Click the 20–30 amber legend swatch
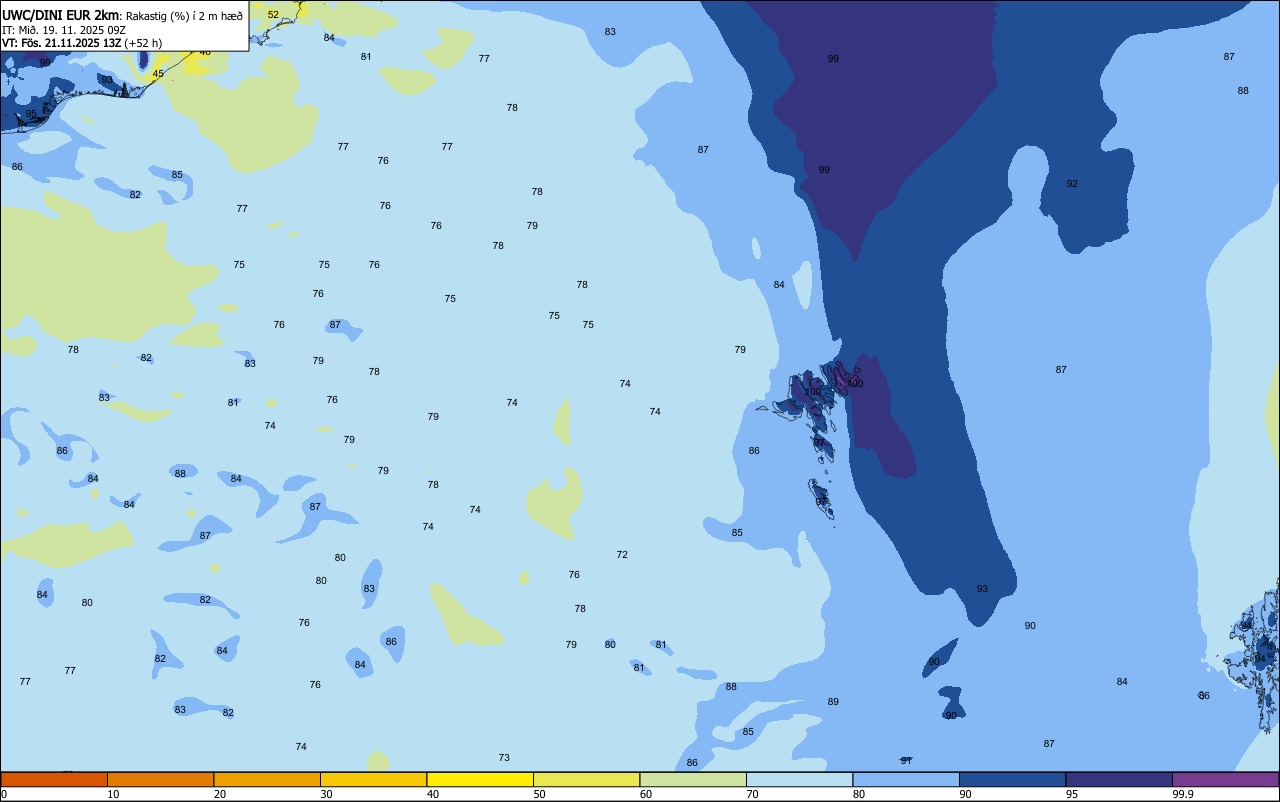This screenshot has height=802, width=1280. pyautogui.click(x=267, y=779)
